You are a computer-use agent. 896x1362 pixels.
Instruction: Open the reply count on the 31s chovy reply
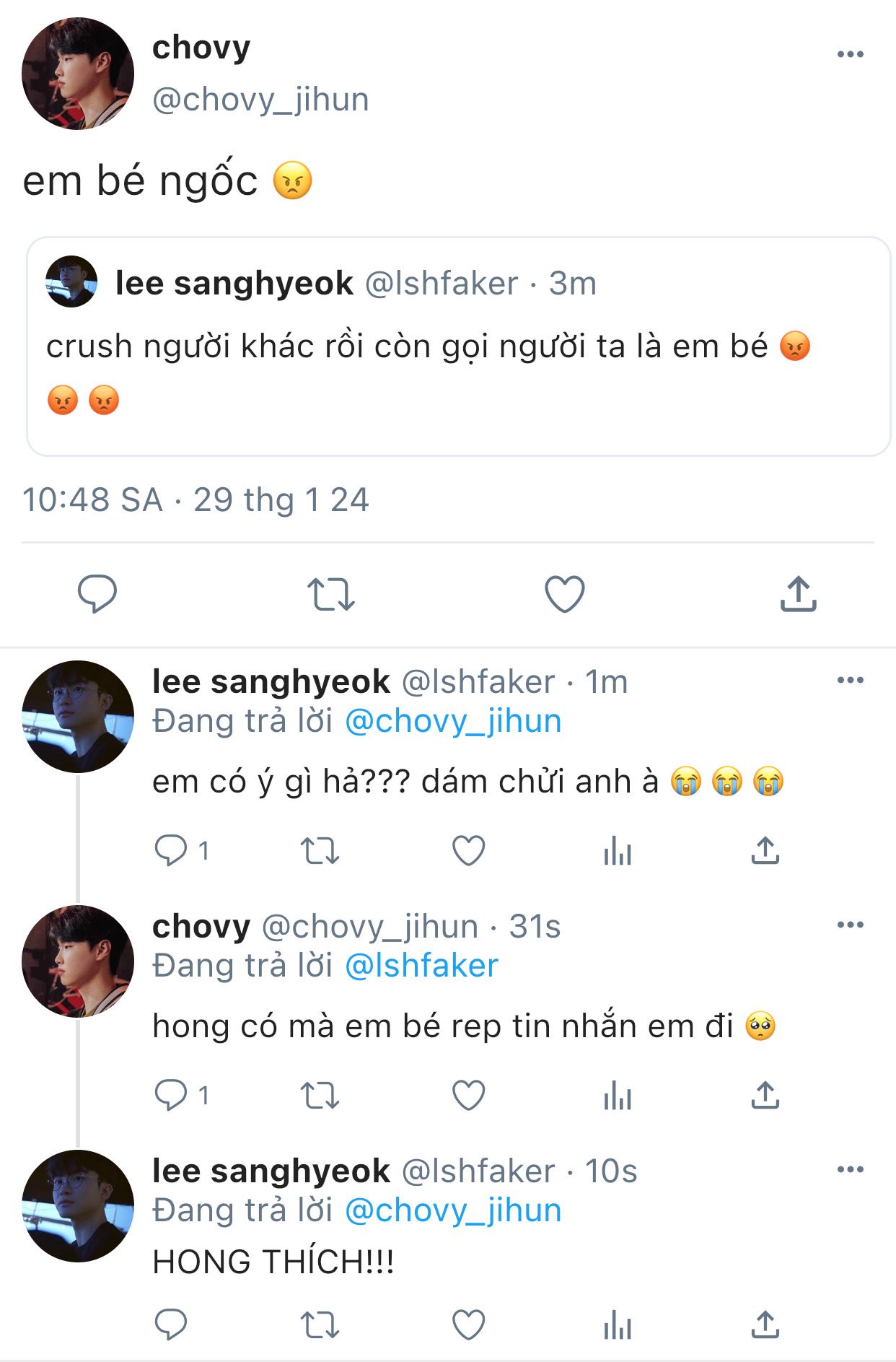click(x=182, y=1095)
